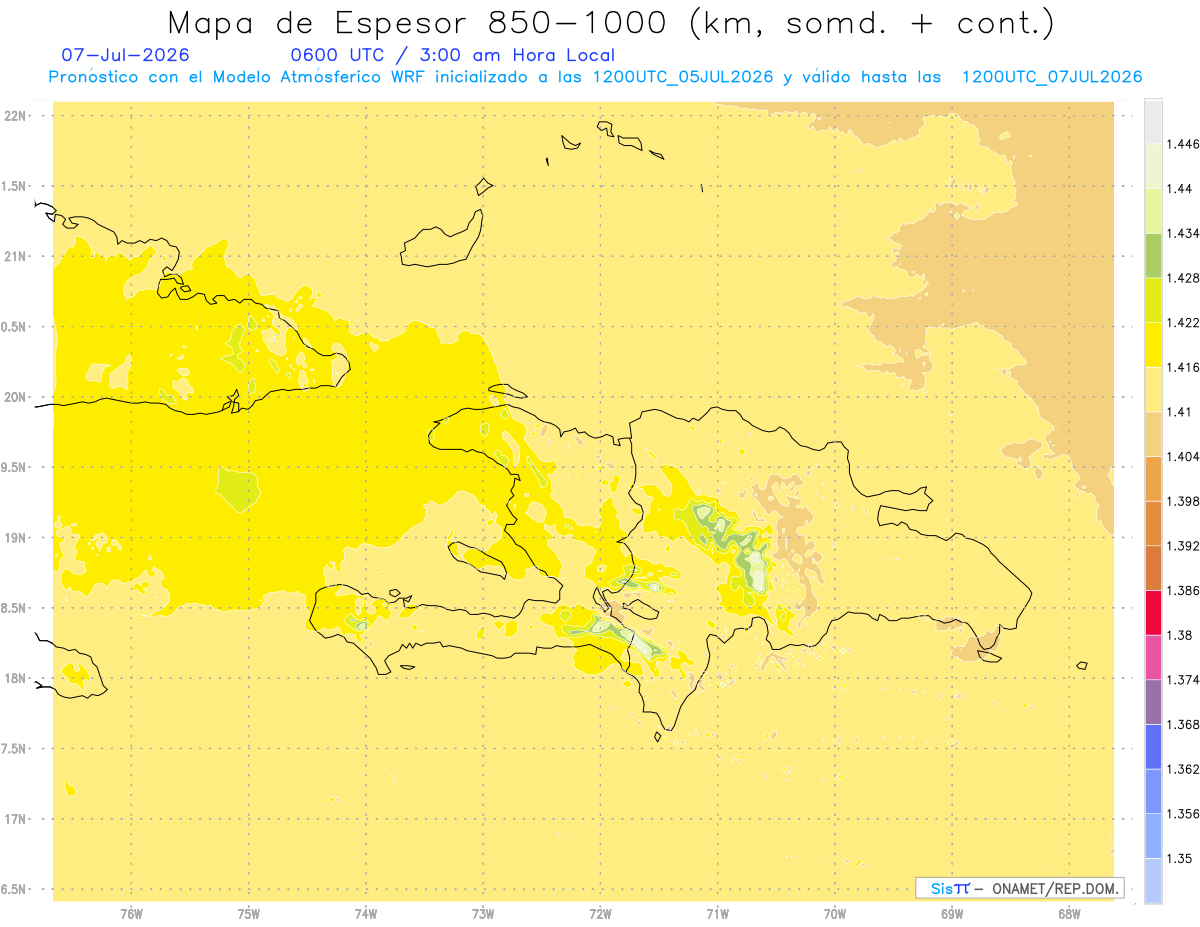Click the legend value '1.416'
1200x927 pixels.
1183,367
